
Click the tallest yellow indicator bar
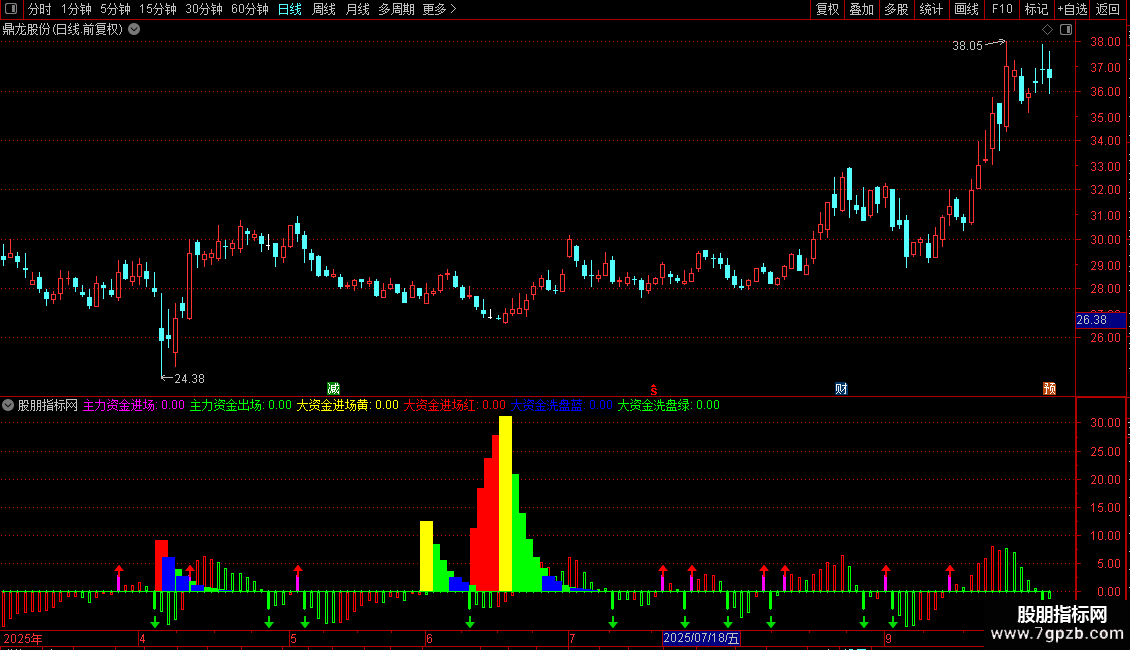click(x=505, y=504)
